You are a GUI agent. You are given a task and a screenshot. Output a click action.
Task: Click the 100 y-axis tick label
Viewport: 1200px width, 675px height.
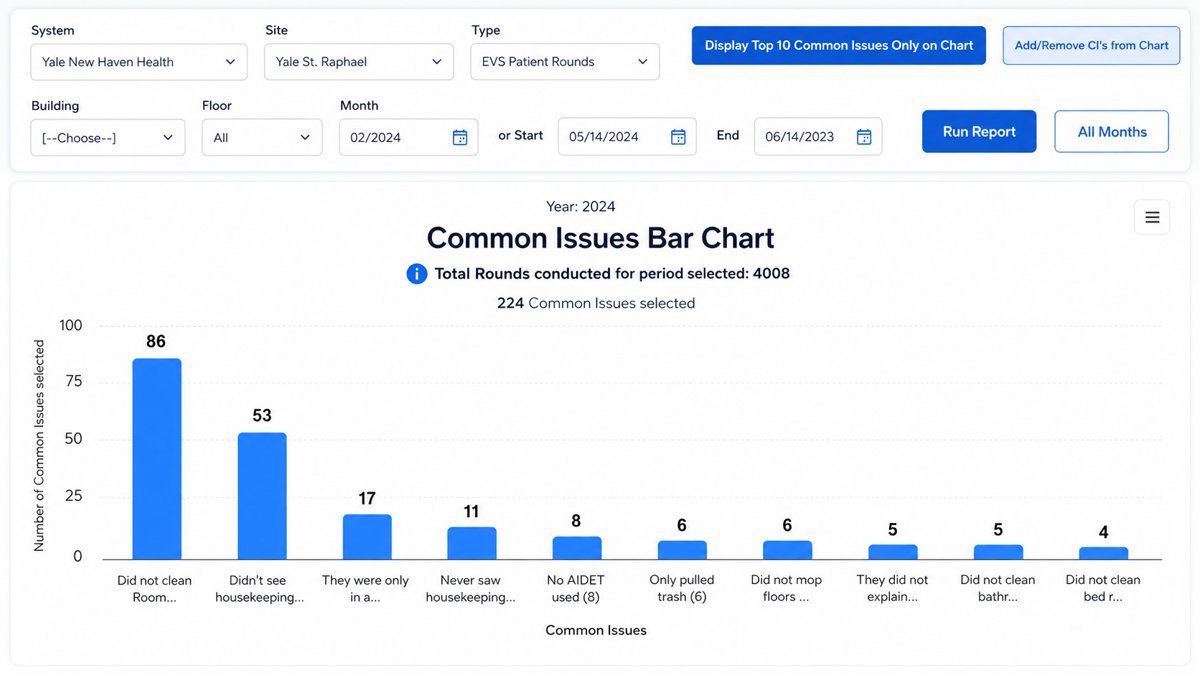(x=70, y=325)
